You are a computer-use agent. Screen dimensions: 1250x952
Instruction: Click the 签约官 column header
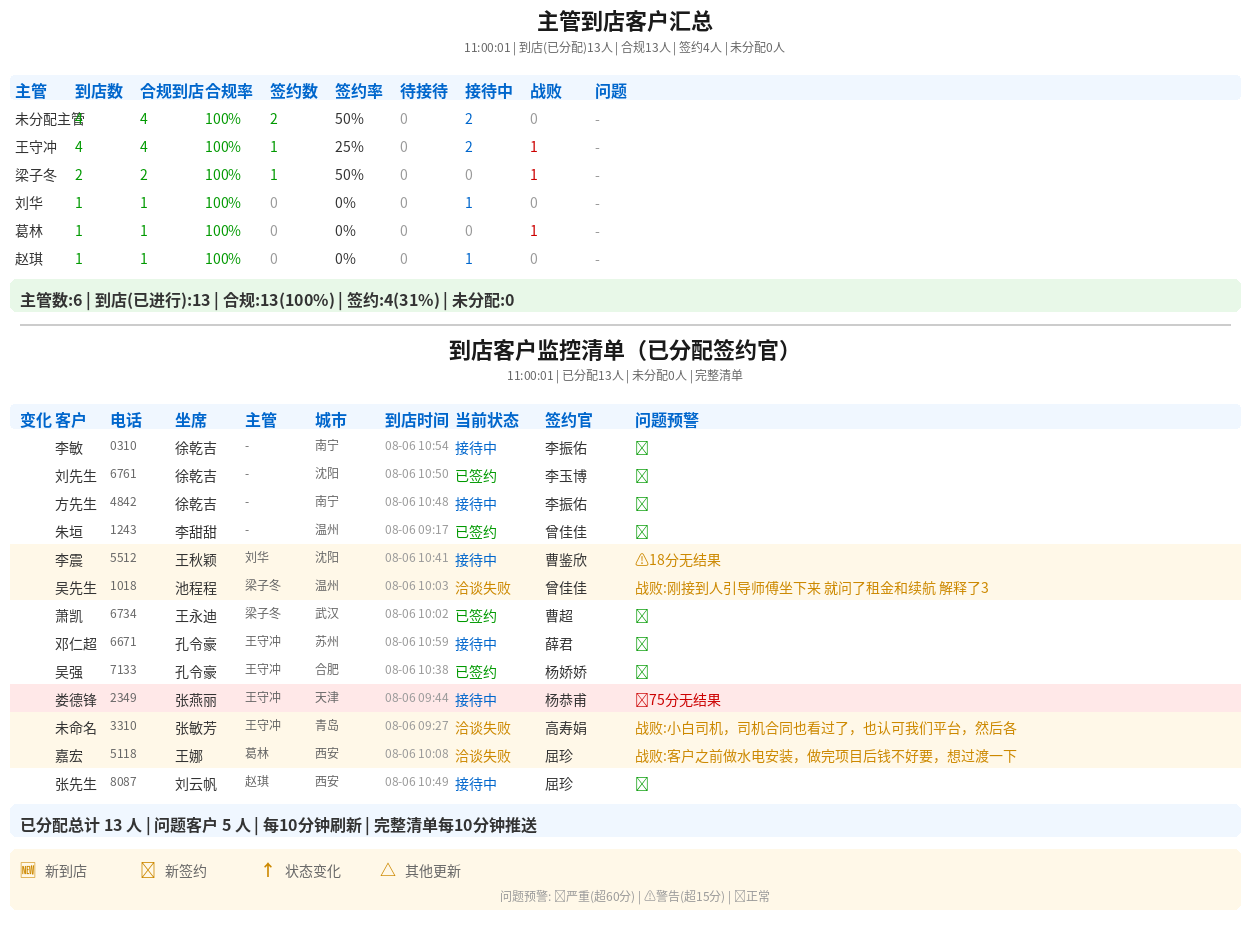tap(569, 420)
